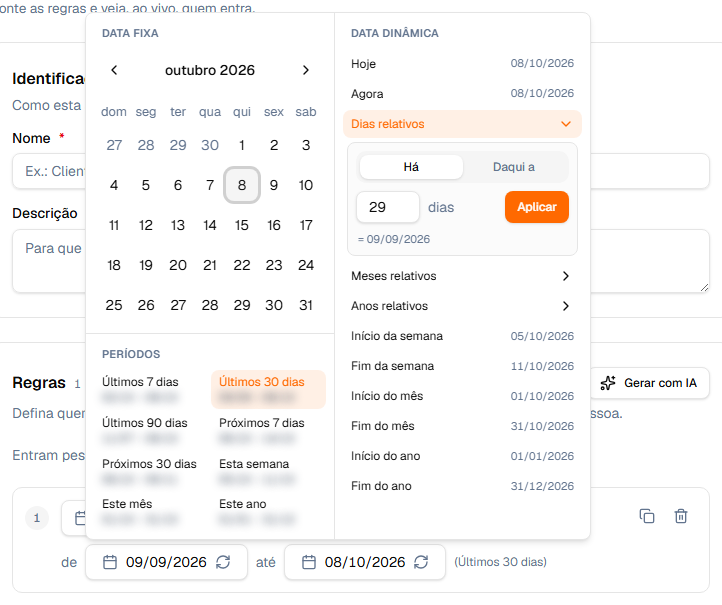The height and width of the screenshot is (605, 722).
Task: Pick October 12 in the calendar
Action: tap(146, 225)
